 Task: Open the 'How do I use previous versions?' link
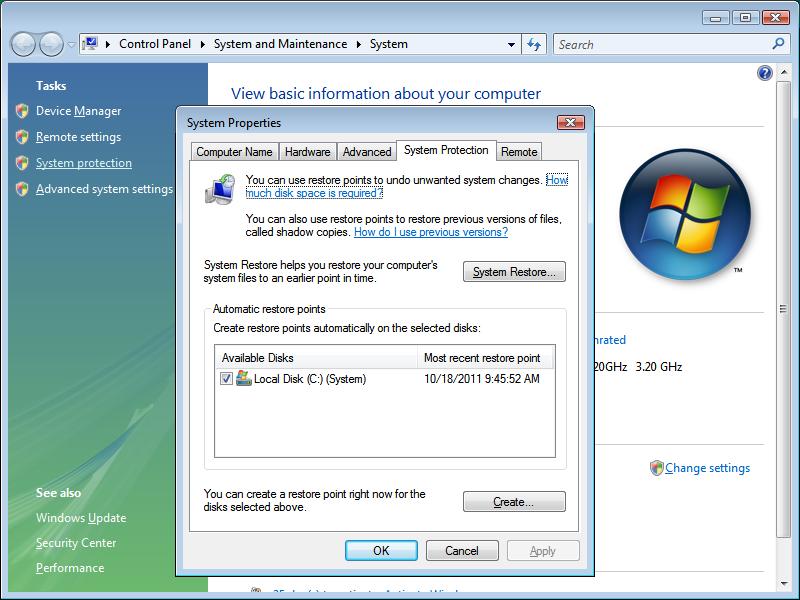pyautogui.click(x=430, y=232)
